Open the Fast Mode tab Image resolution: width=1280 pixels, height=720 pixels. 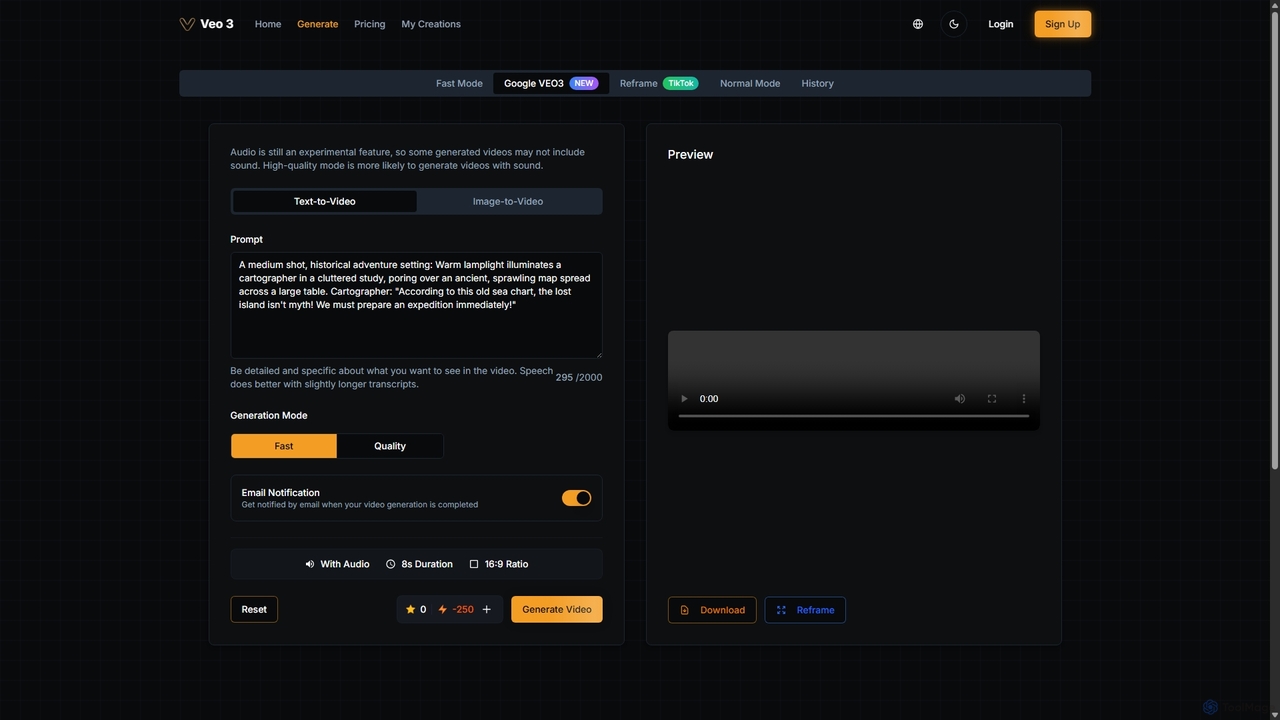click(459, 83)
